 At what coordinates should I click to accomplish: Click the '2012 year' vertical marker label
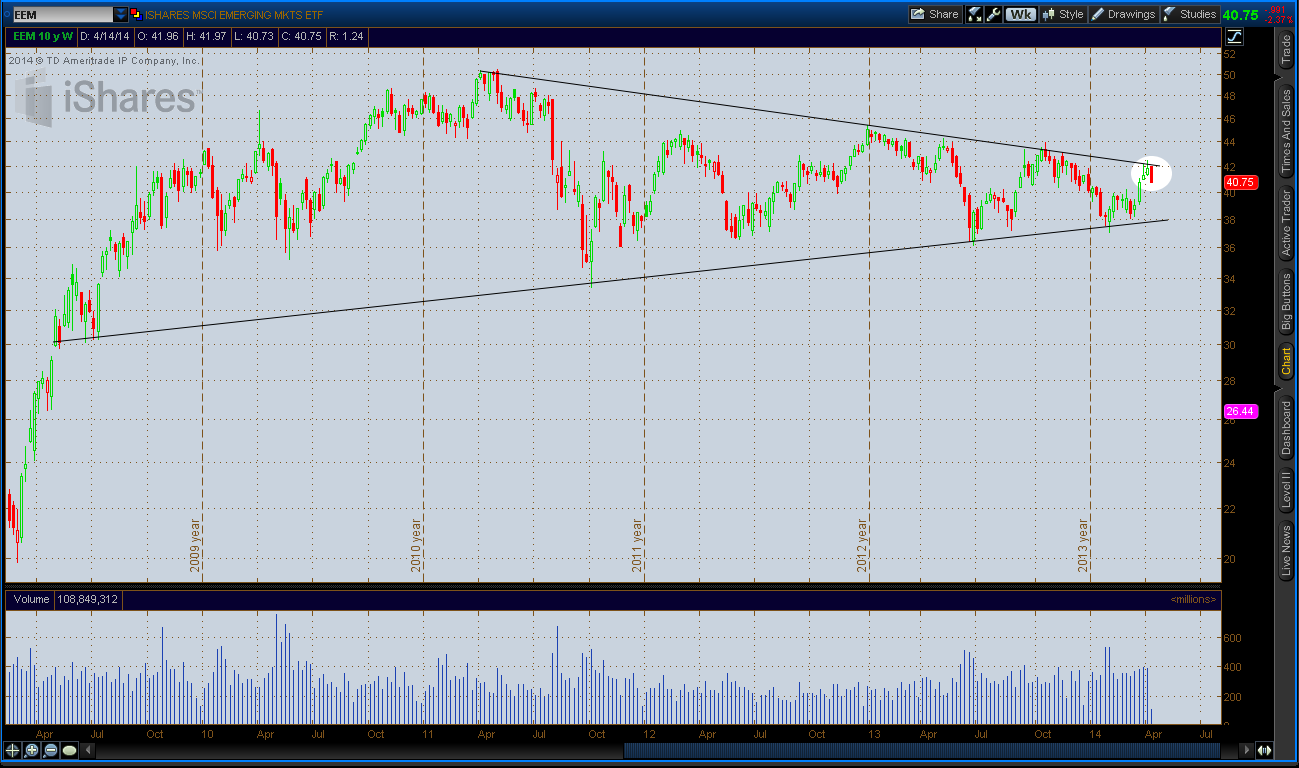(862, 545)
